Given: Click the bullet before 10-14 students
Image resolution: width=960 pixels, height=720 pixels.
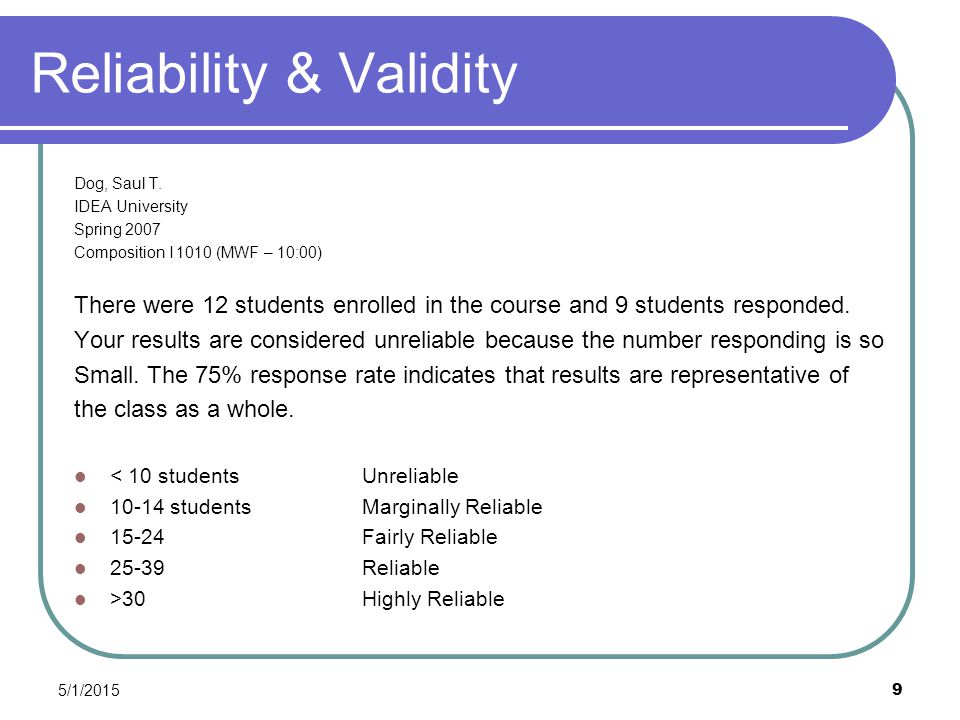Looking at the screenshot, I should [80, 508].
